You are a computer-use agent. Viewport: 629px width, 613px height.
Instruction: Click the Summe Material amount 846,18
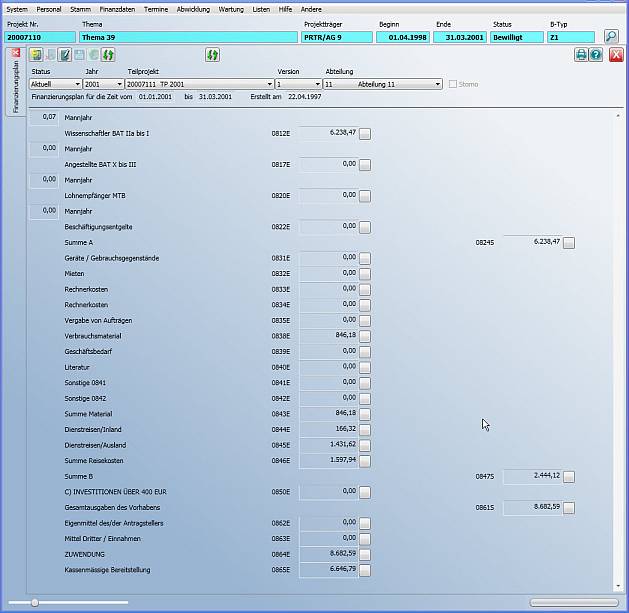pyautogui.click(x=329, y=413)
